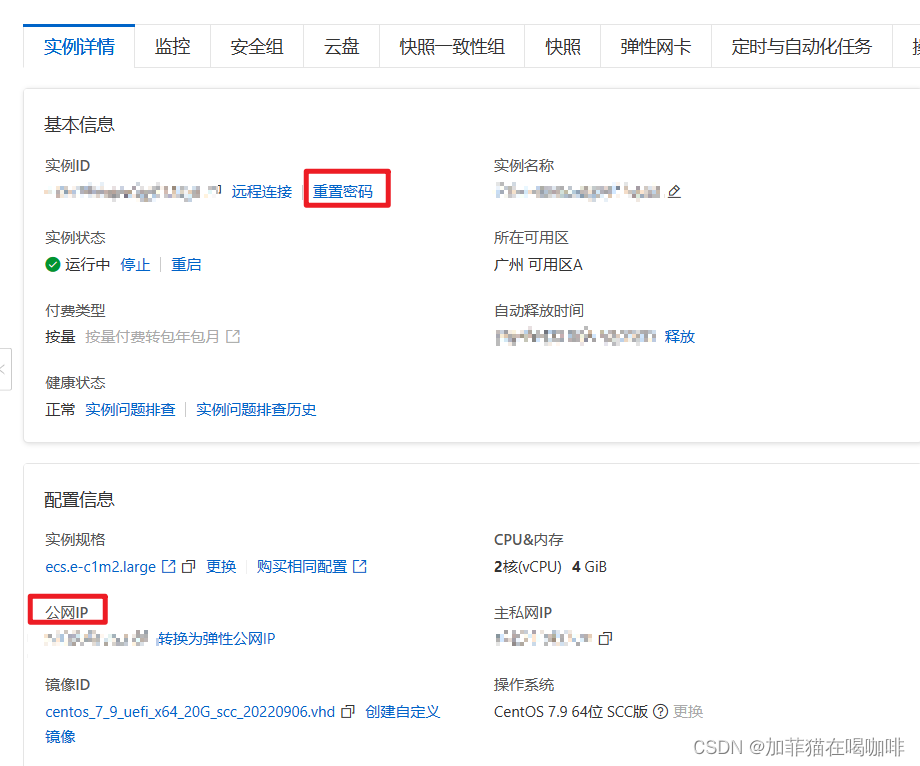Switch to the 监控 tab
920x766 pixels.
[x=172, y=46]
